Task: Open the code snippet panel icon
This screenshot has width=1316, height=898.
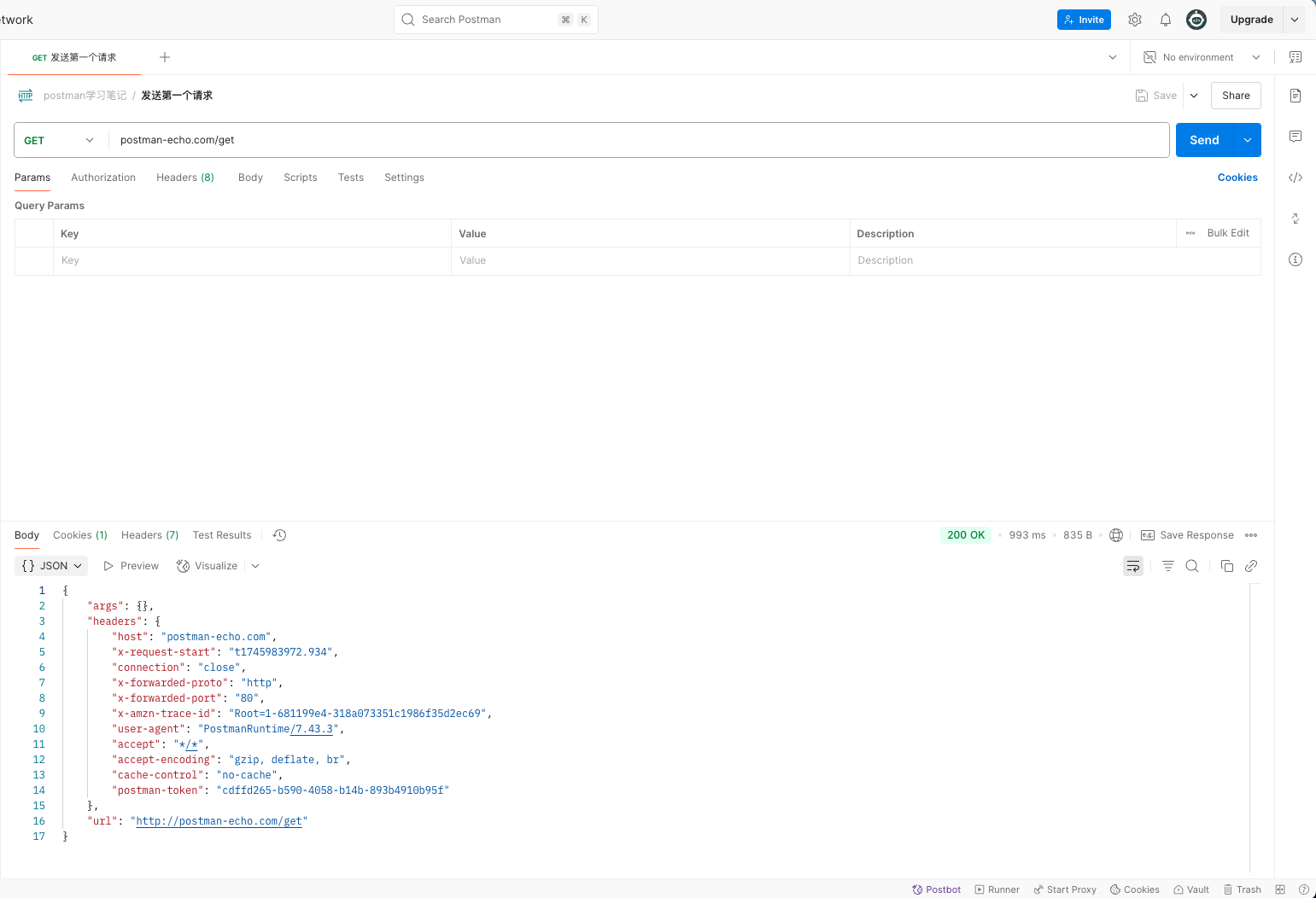Action: (1295, 178)
